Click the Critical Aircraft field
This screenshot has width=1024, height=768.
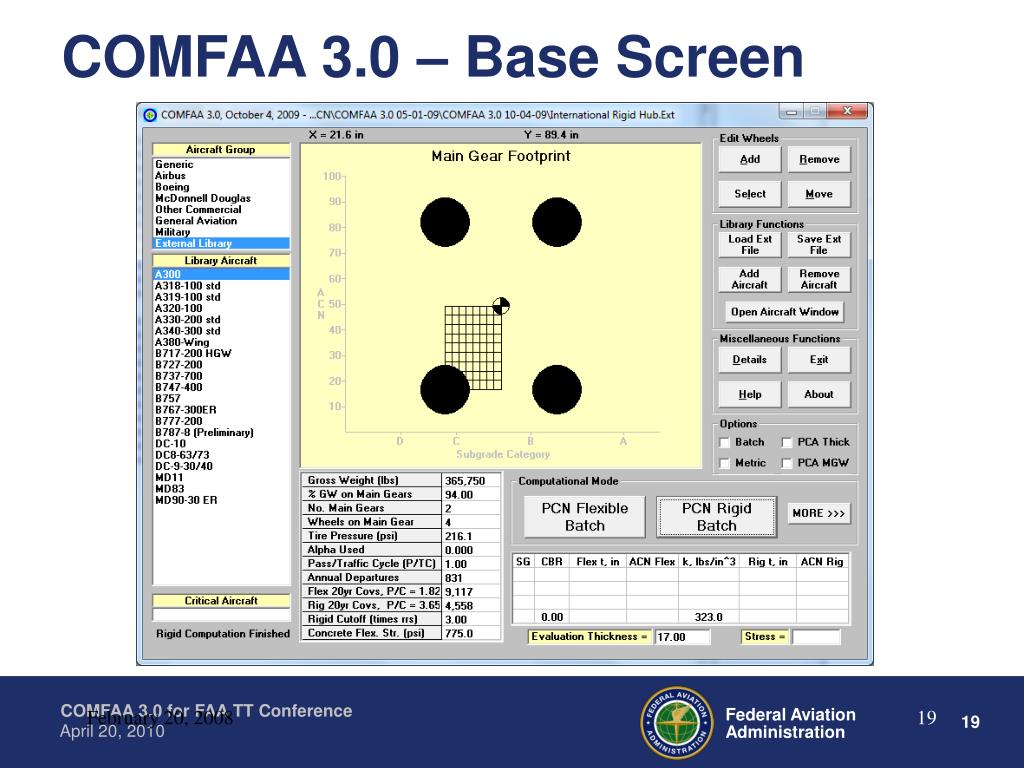[221, 615]
